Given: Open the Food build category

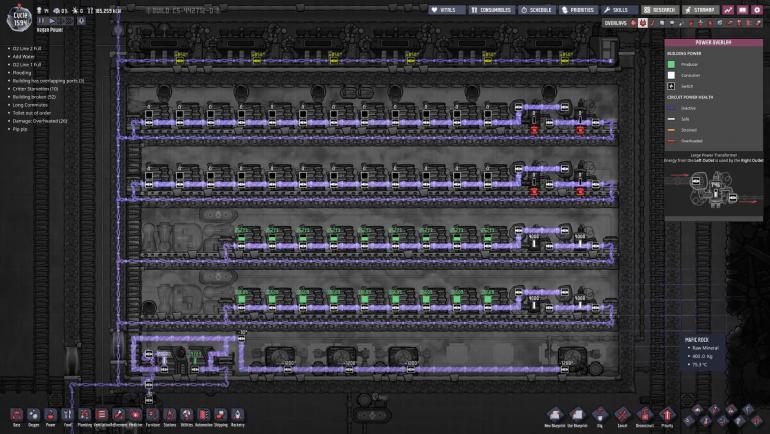Looking at the screenshot, I should [x=67, y=416].
